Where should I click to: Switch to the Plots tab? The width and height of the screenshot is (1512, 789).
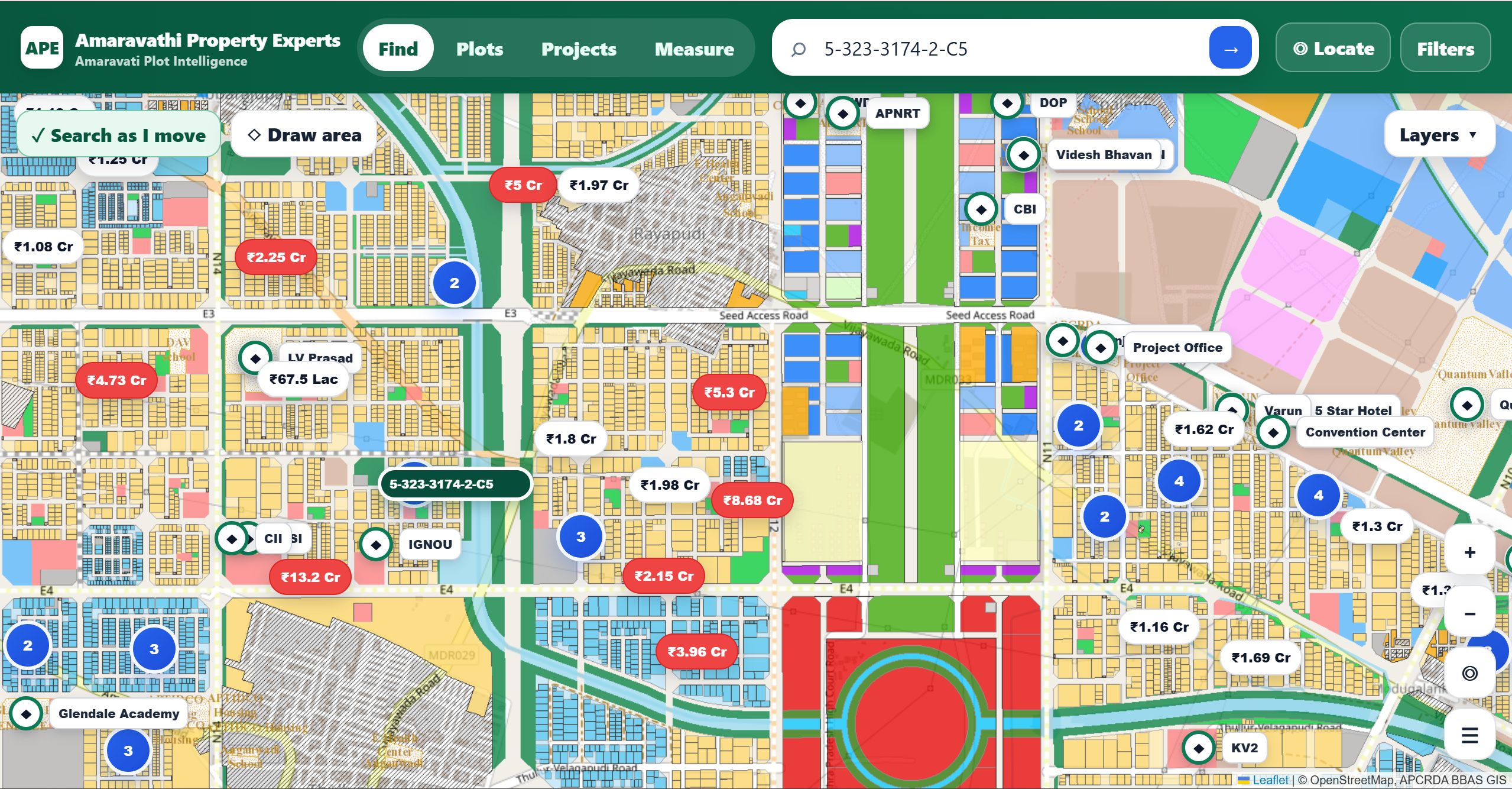coord(479,48)
